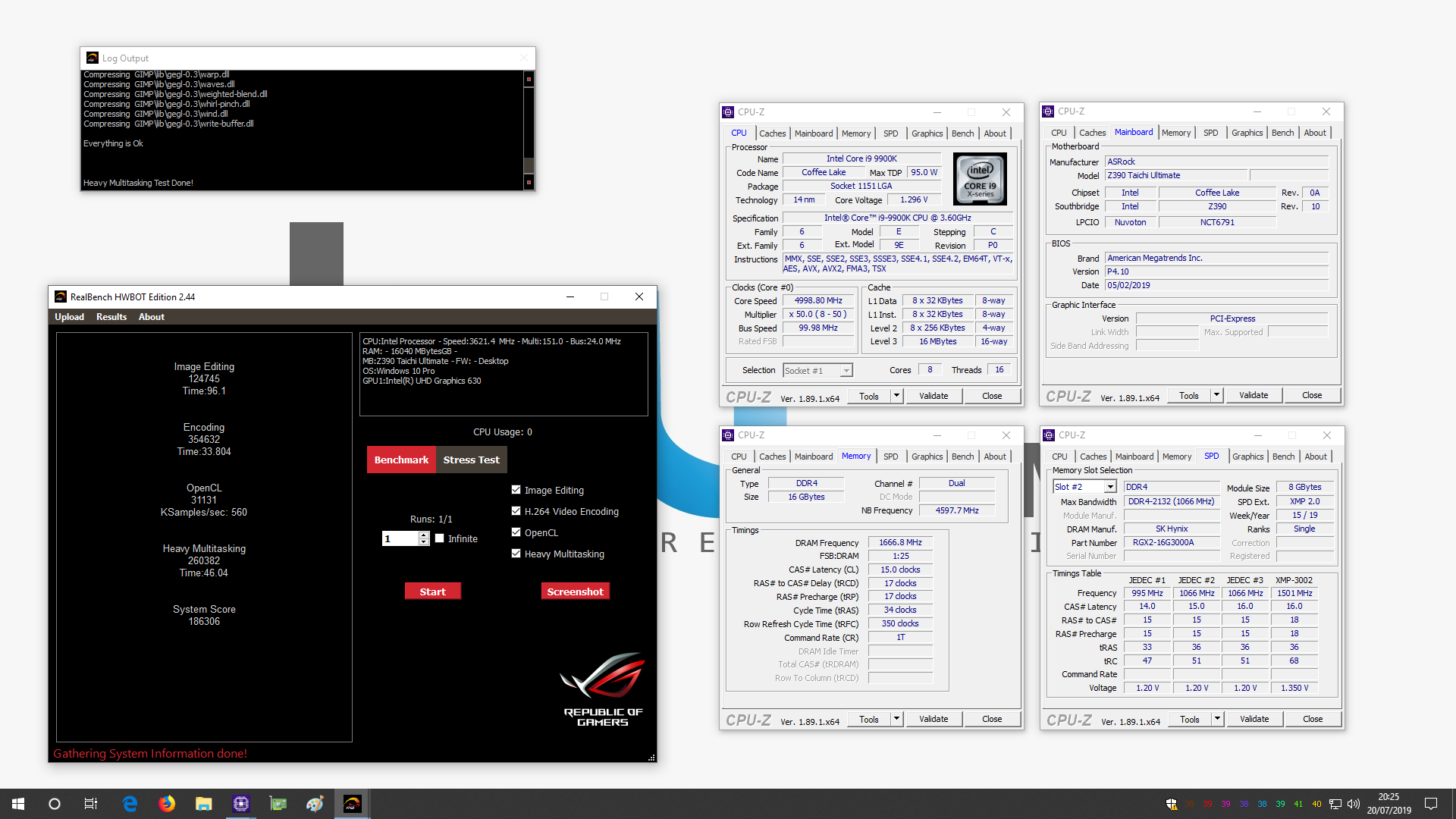Increase runs count with the spinner arrow
The height and width of the screenshot is (819, 1456).
[x=424, y=535]
